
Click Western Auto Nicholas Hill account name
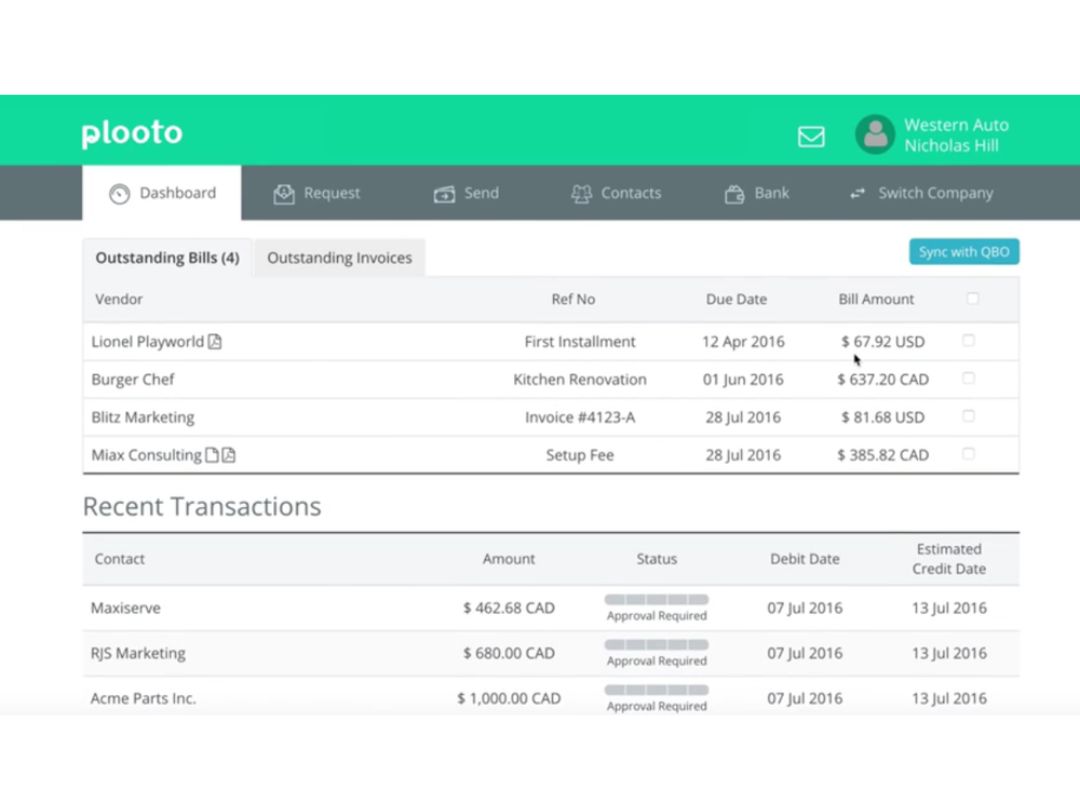tap(956, 135)
